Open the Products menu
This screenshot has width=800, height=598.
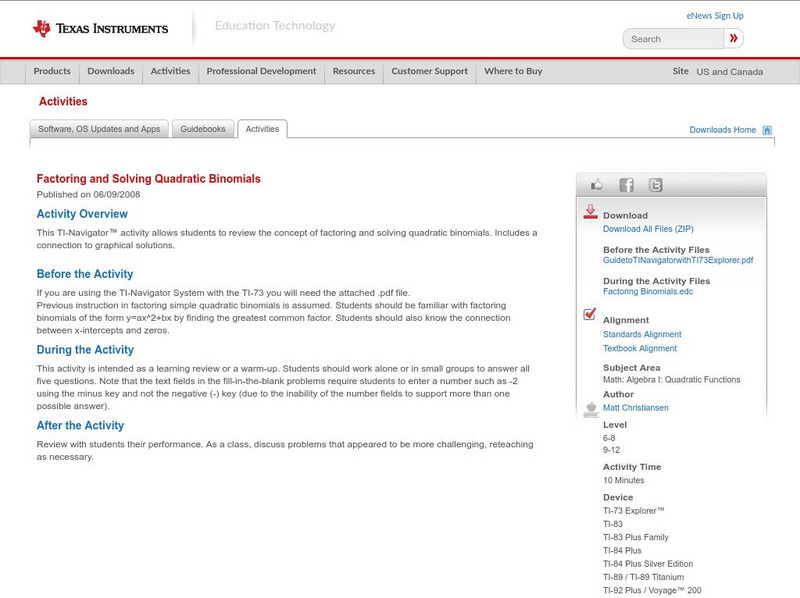pyautogui.click(x=52, y=71)
